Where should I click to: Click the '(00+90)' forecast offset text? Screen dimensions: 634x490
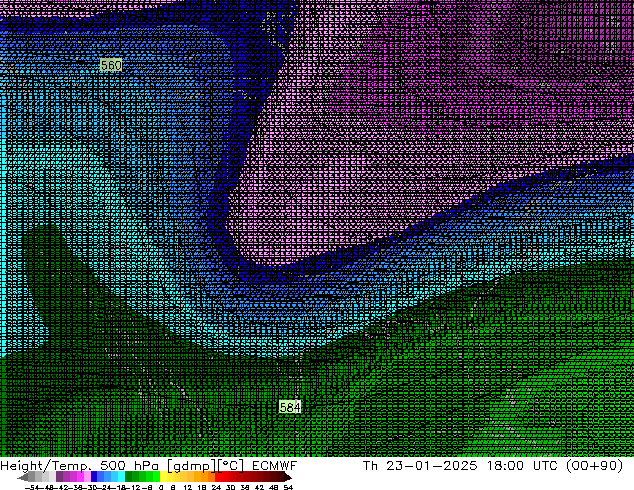594,466
